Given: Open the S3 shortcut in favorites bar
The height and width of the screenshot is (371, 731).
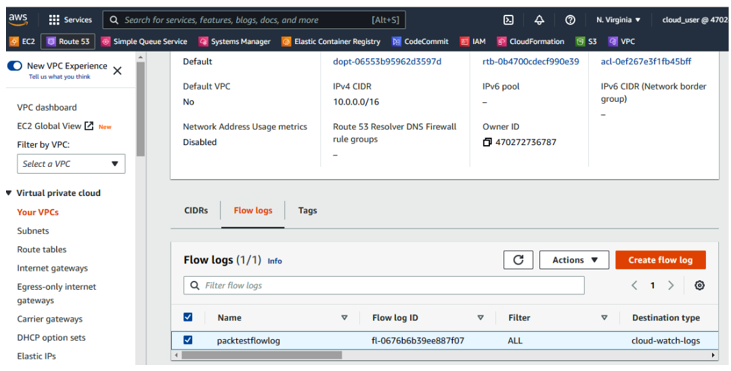Looking at the screenshot, I should tap(586, 41).
